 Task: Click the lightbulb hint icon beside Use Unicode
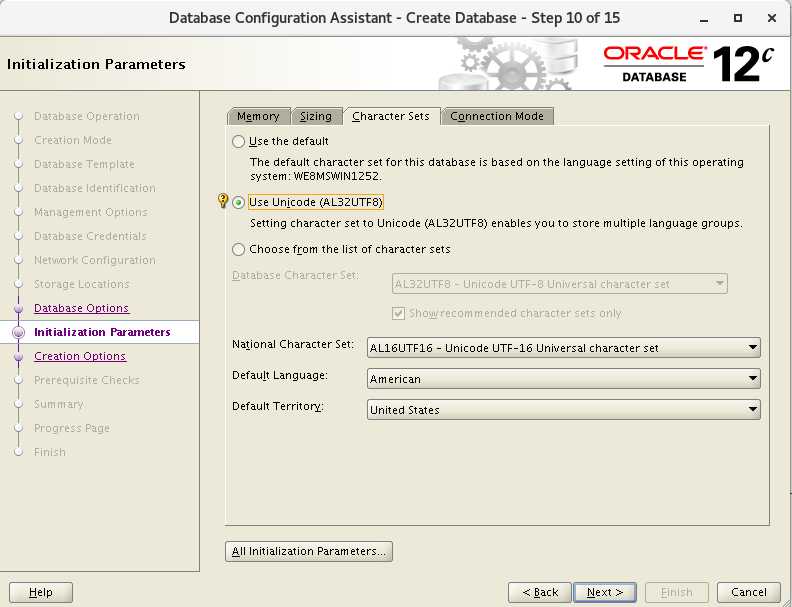click(x=223, y=201)
